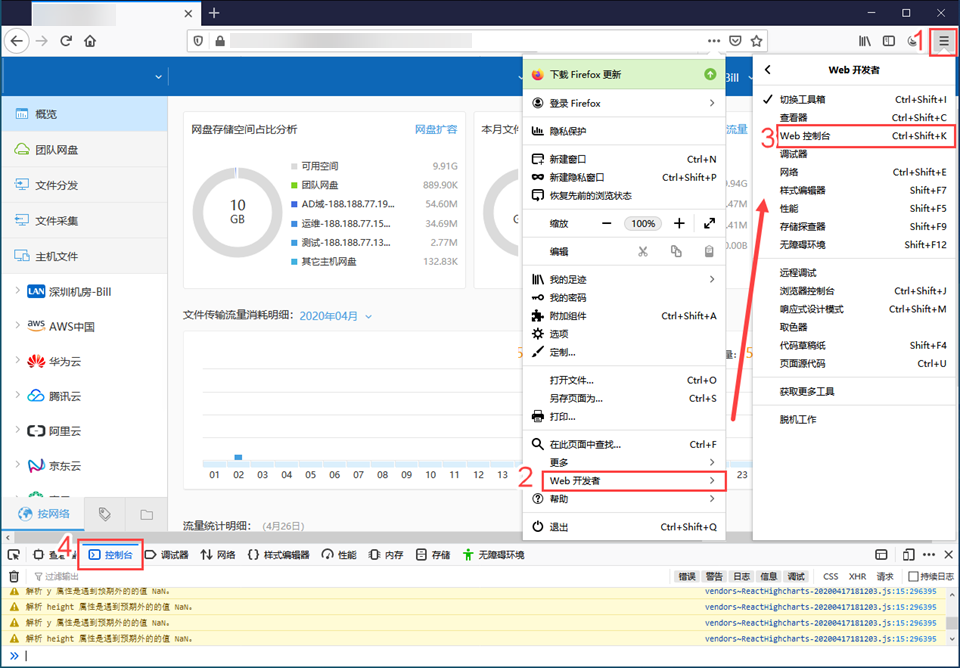The width and height of the screenshot is (960, 668).
Task: Open the library icon in toolbar
Action: (x=866, y=41)
